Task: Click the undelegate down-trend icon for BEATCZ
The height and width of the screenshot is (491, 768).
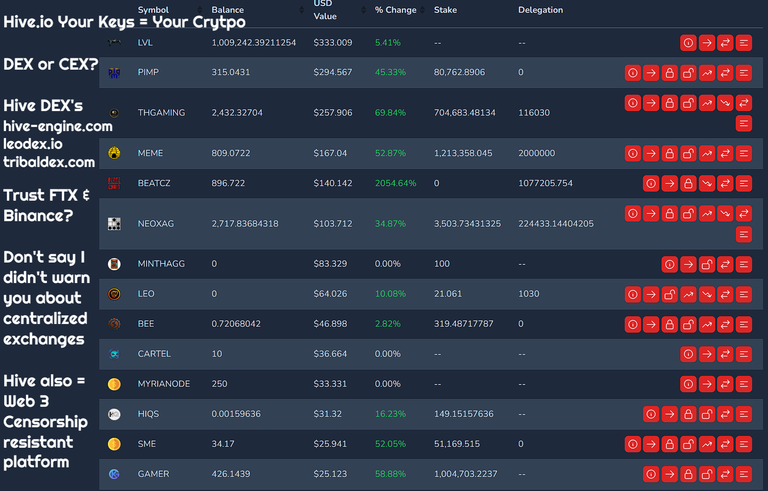Action: (707, 184)
